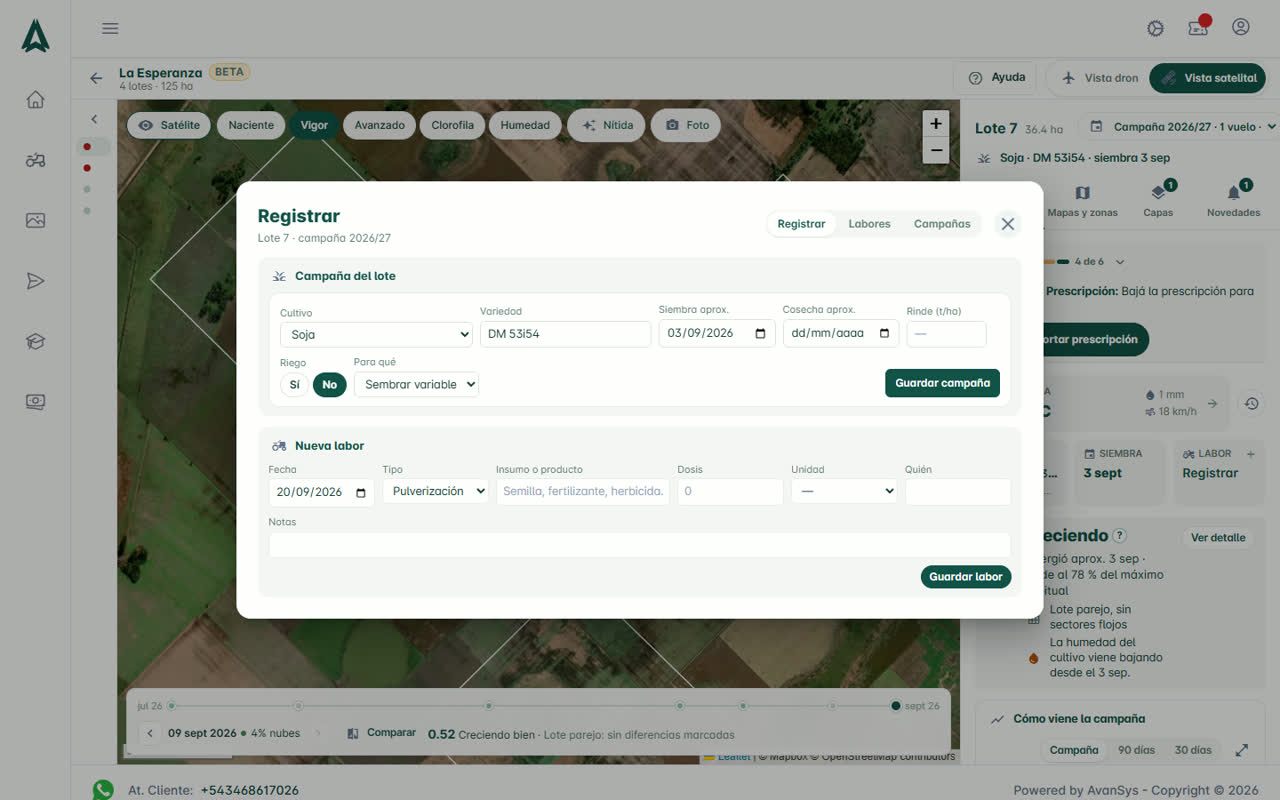Click Guardar campaña button
1280x800 pixels.
942,383
